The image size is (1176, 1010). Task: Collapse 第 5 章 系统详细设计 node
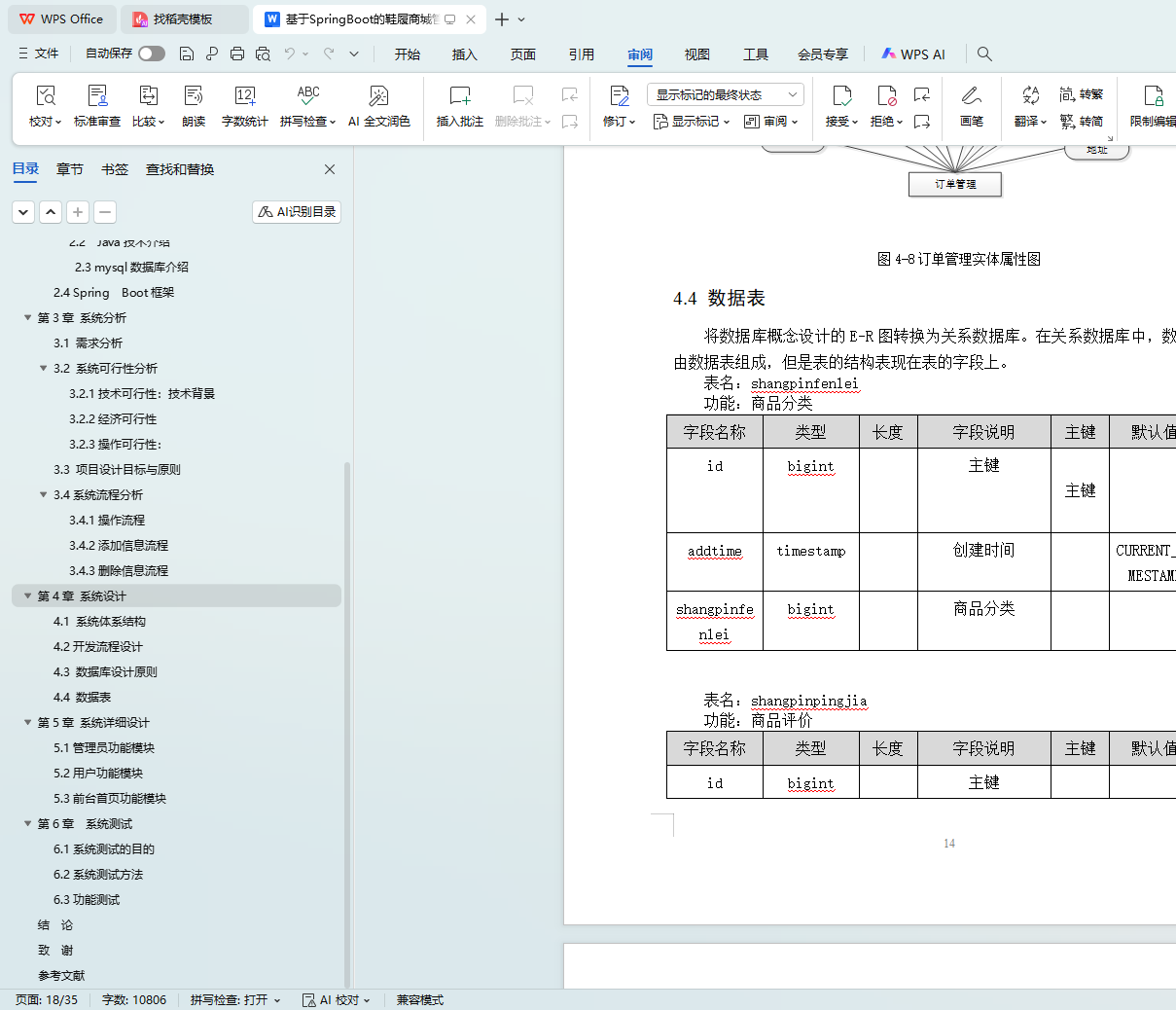(28, 723)
